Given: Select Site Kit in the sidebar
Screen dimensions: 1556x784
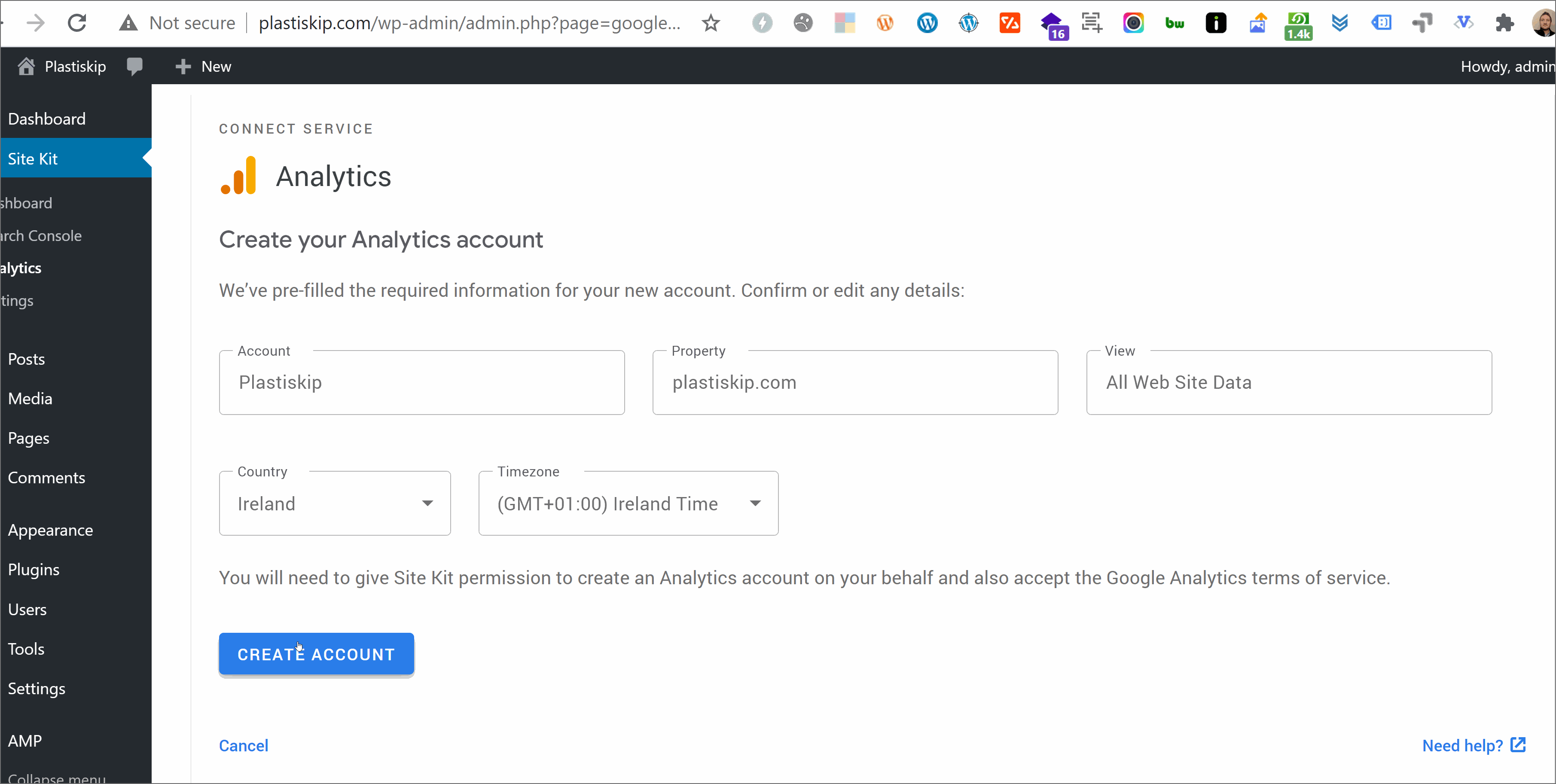Looking at the screenshot, I should click(x=76, y=158).
